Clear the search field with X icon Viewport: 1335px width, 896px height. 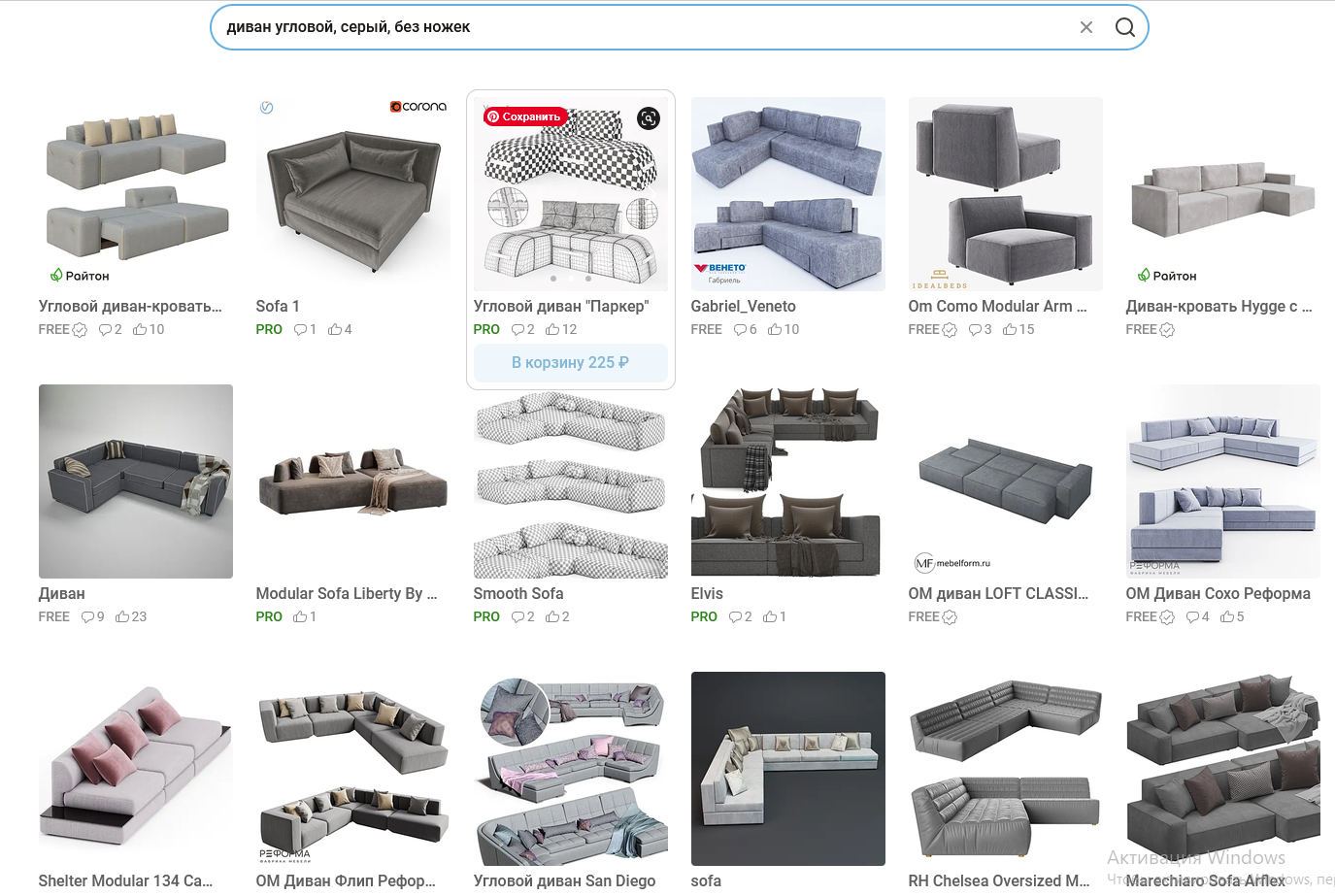(x=1086, y=27)
